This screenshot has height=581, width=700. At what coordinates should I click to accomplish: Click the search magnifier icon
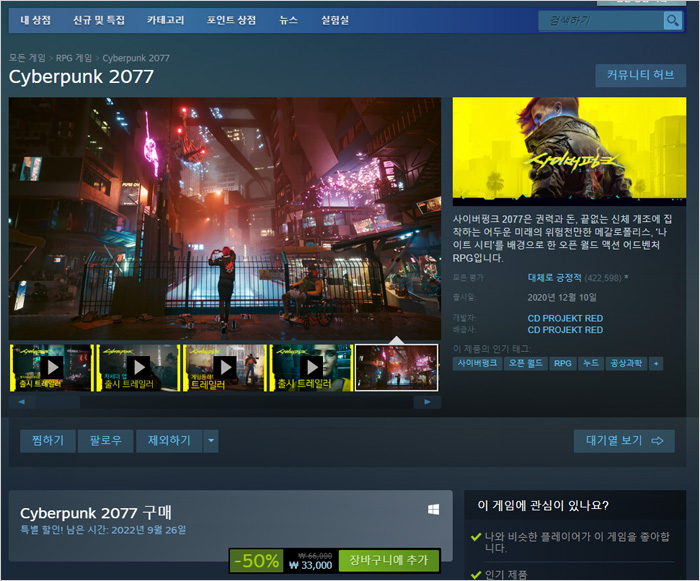pyautogui.click(x=671, y=21)
